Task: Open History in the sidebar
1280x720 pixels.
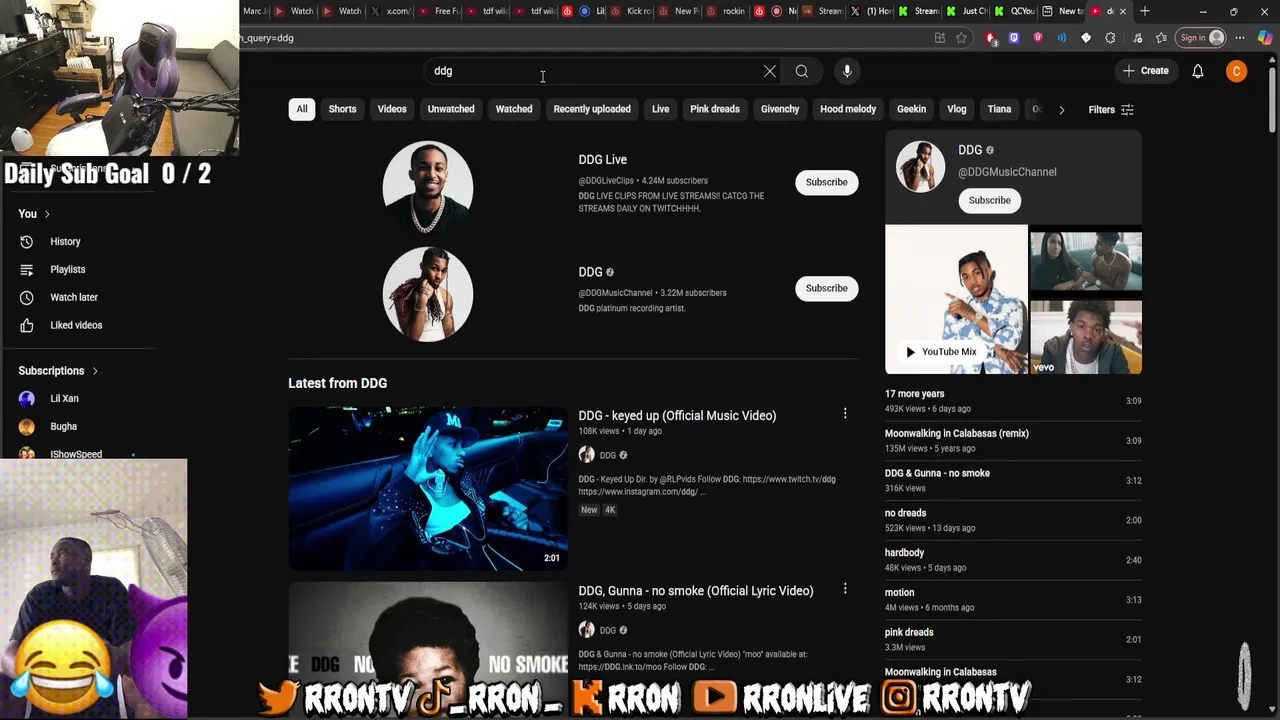Action: pos(65,241)
